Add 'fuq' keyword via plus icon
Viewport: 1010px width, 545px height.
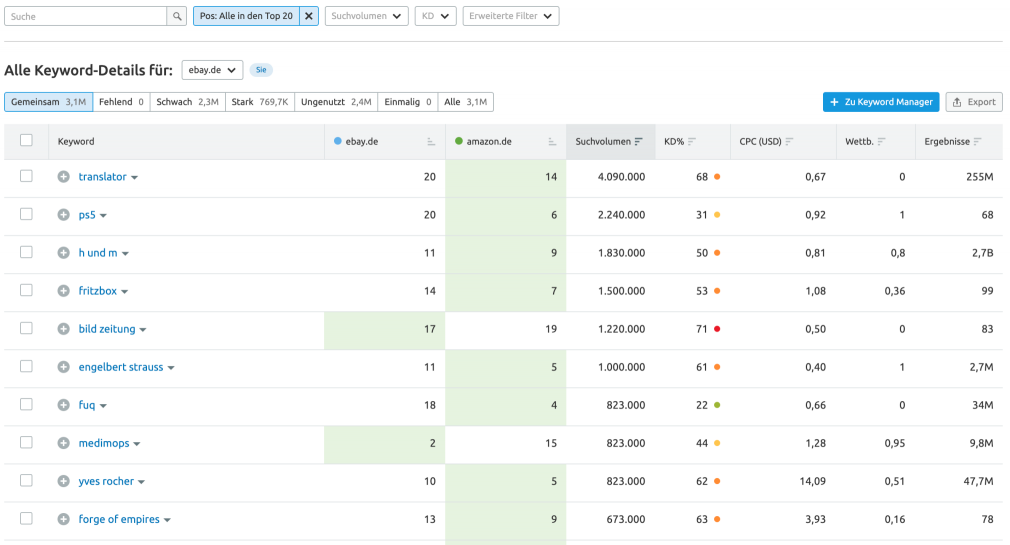63,405
